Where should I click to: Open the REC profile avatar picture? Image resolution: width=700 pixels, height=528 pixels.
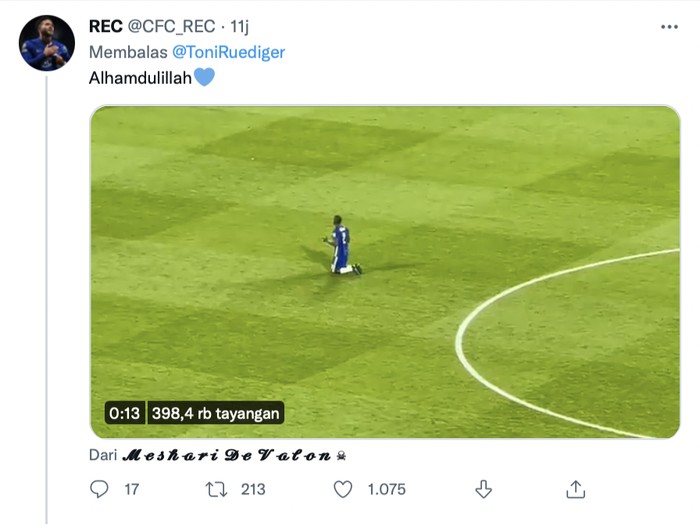pos(46,43)
